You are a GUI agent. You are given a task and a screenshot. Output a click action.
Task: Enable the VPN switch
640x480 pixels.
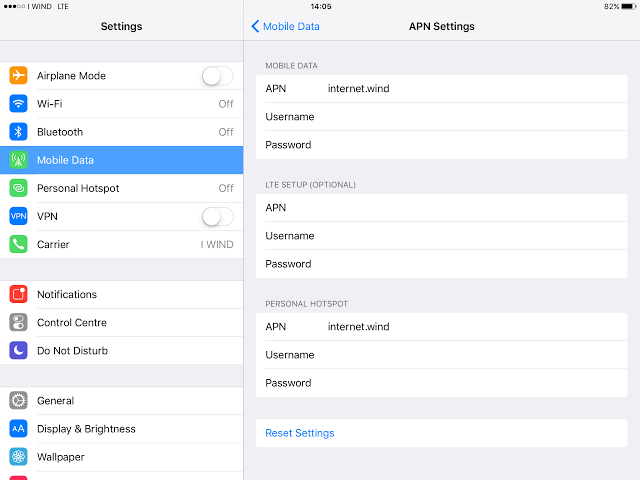pyautogui.click(x=217, y=216)
